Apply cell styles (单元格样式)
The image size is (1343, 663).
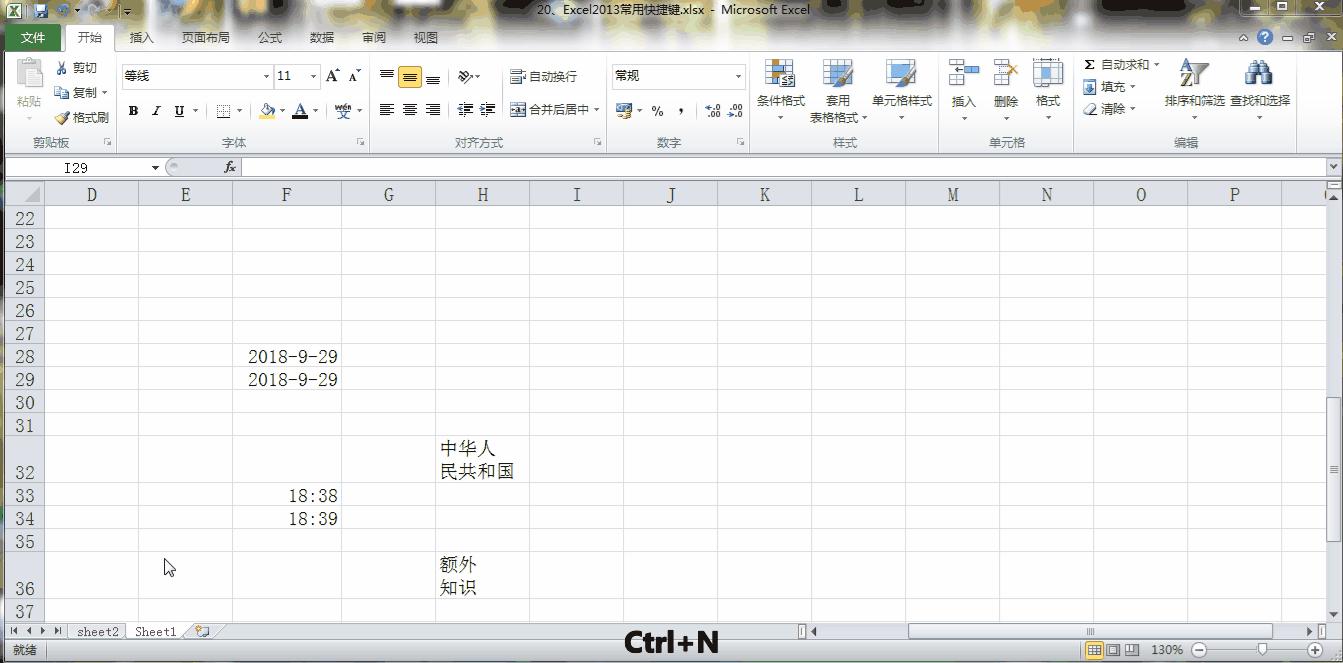[x=902, y=90]
